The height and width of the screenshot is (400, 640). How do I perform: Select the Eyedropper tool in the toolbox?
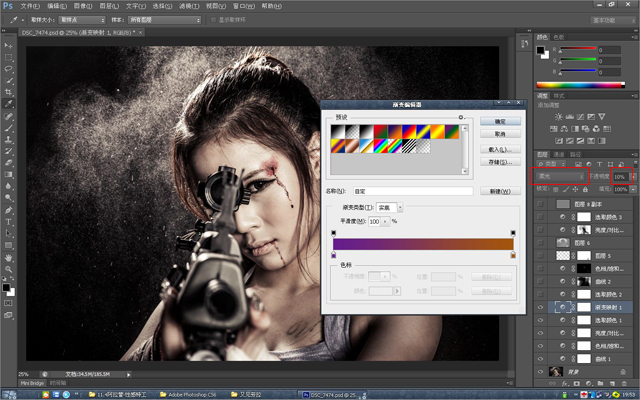click(9, 104)
